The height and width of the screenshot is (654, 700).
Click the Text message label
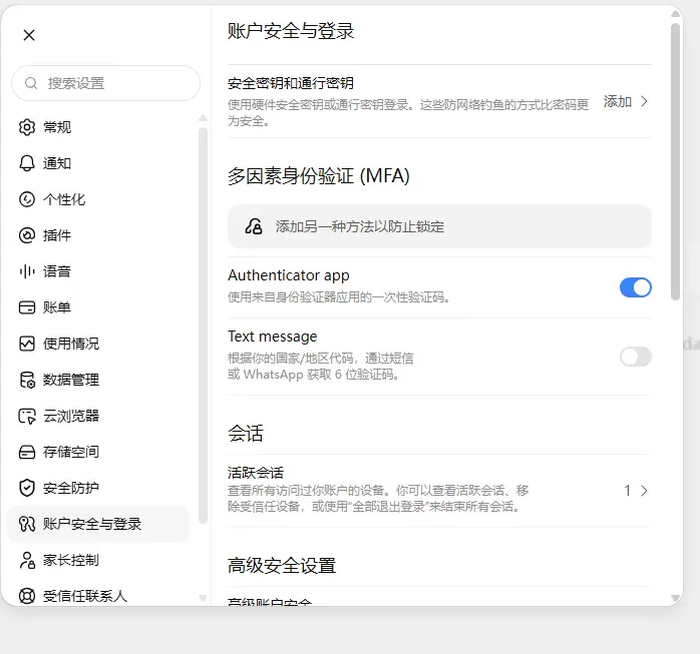(272, 336)
